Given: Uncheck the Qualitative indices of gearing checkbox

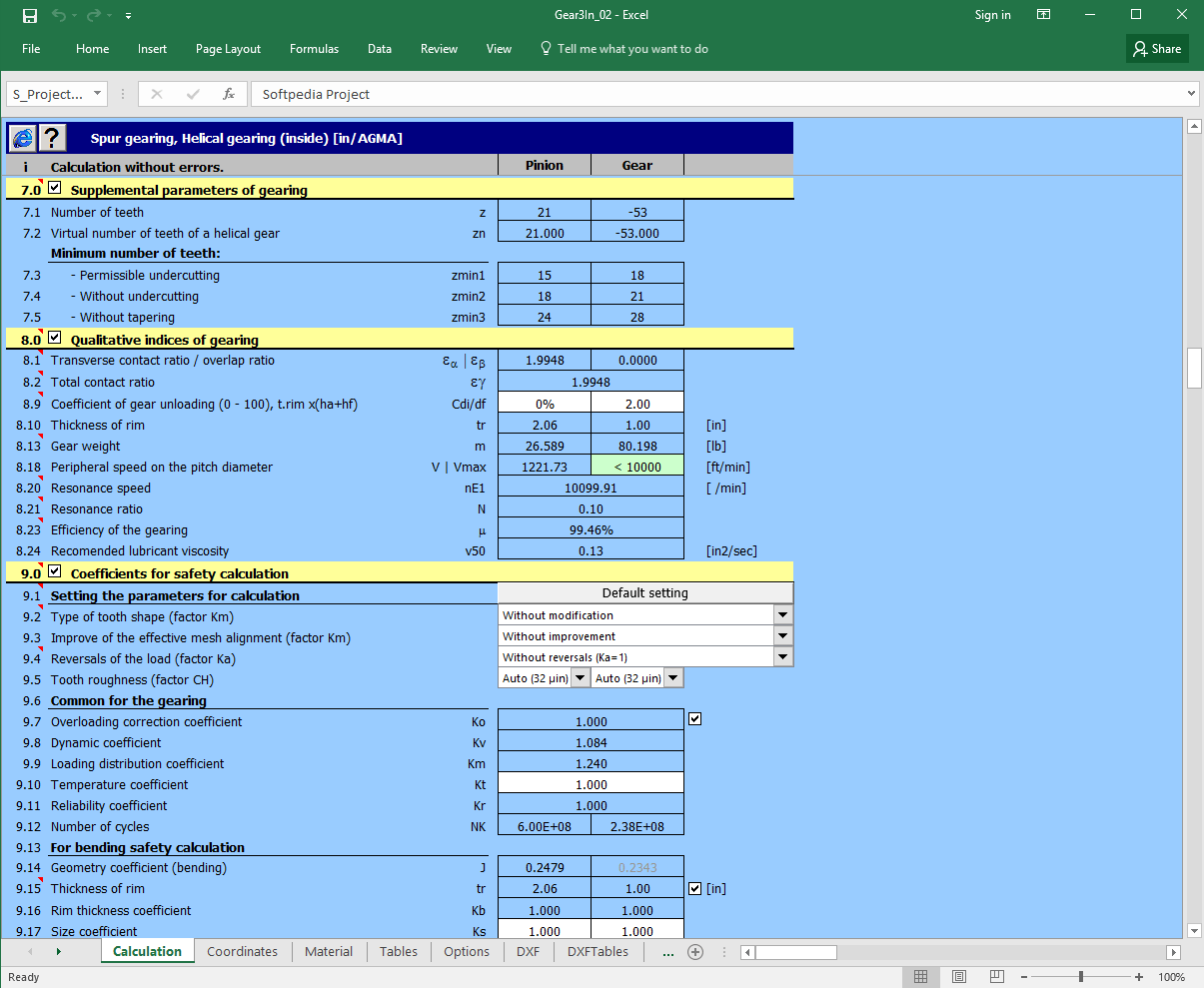Looking at the screenshot, I should 54,338.
